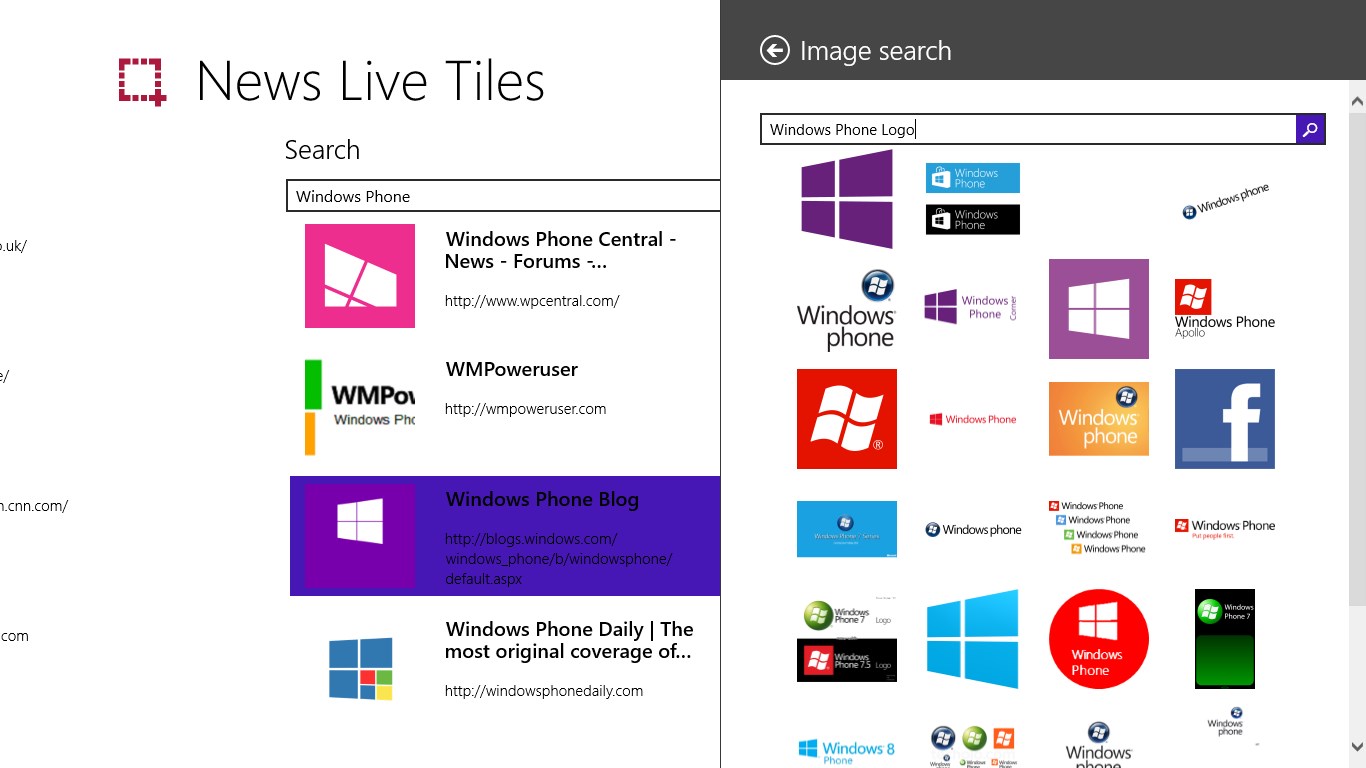
Task: Select the Facebook logo in image results
Action: [x=1224, y=419]
